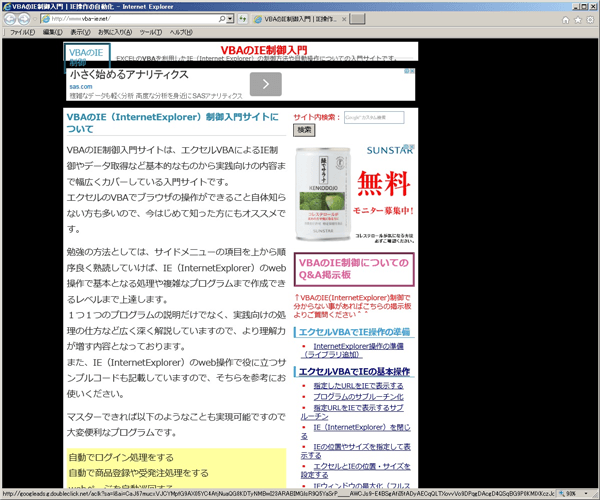Open the ヘルプ(H) menu
The height and width of the screenshot is (500, 600).
pyautogui.click(x=181, y=32)
